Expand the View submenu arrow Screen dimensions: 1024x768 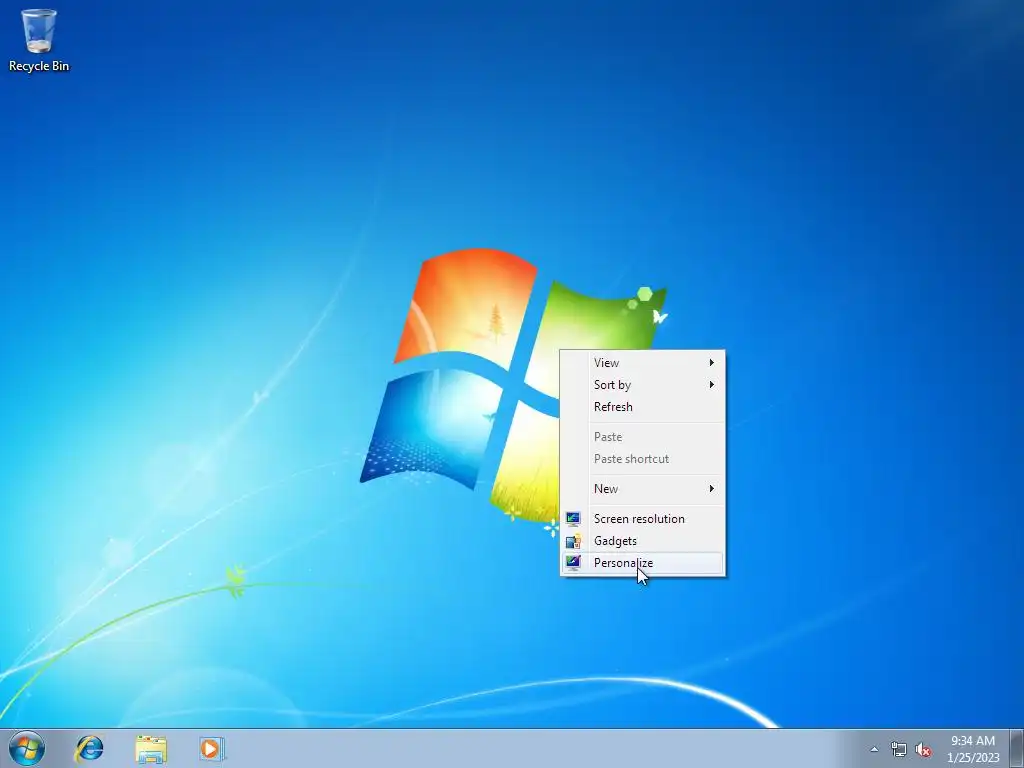tap(712, 362)
